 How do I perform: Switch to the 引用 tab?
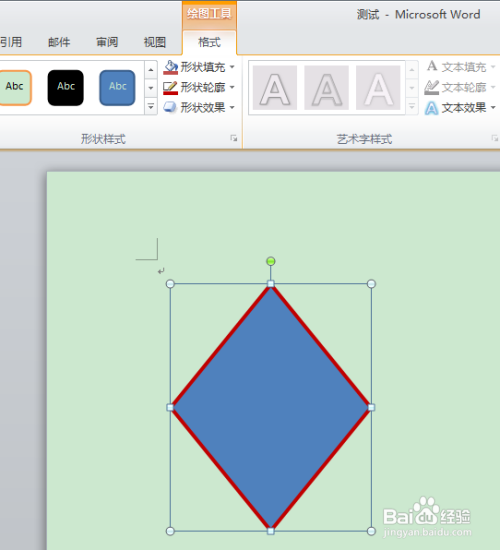coord(11,42)
